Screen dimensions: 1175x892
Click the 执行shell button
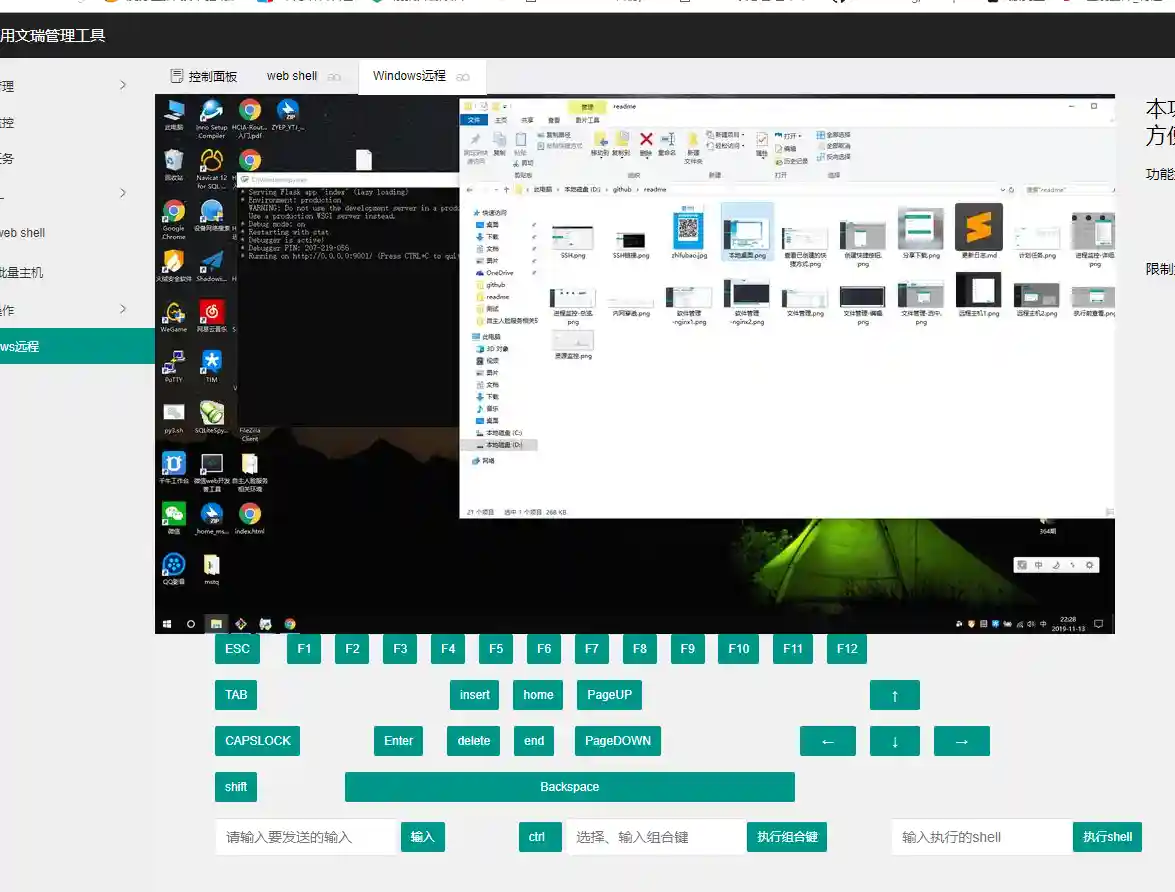[x=1108, y=837]
